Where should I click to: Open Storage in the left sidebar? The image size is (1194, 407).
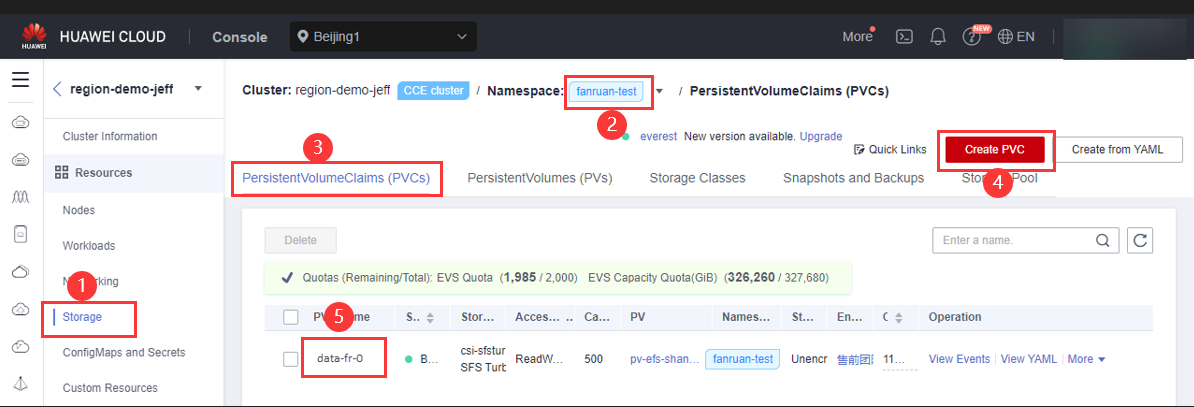83,317
